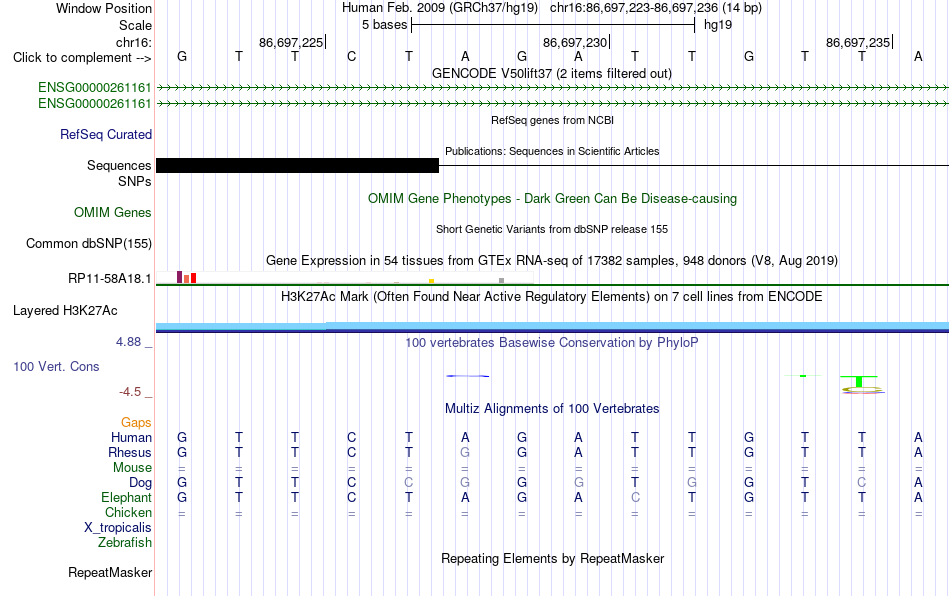Screen dimensions: 950x596
Task: Select the SNPs track label
Action: pos(135,181)
